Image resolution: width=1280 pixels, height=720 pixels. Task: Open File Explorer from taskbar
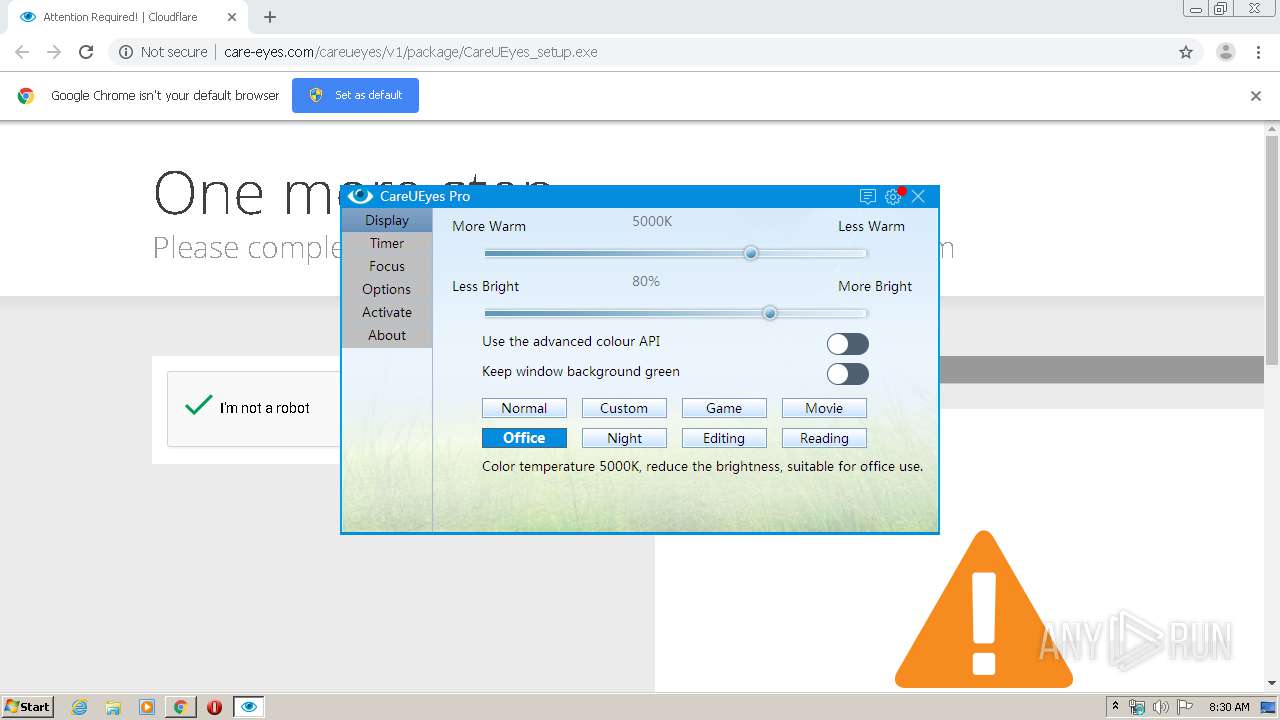113,707
